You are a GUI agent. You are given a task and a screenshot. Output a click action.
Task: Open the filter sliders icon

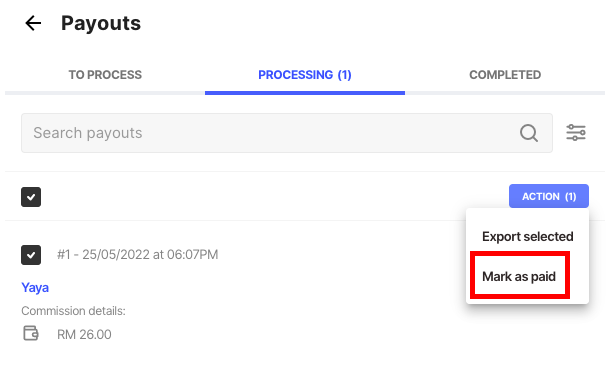[576, 133]
